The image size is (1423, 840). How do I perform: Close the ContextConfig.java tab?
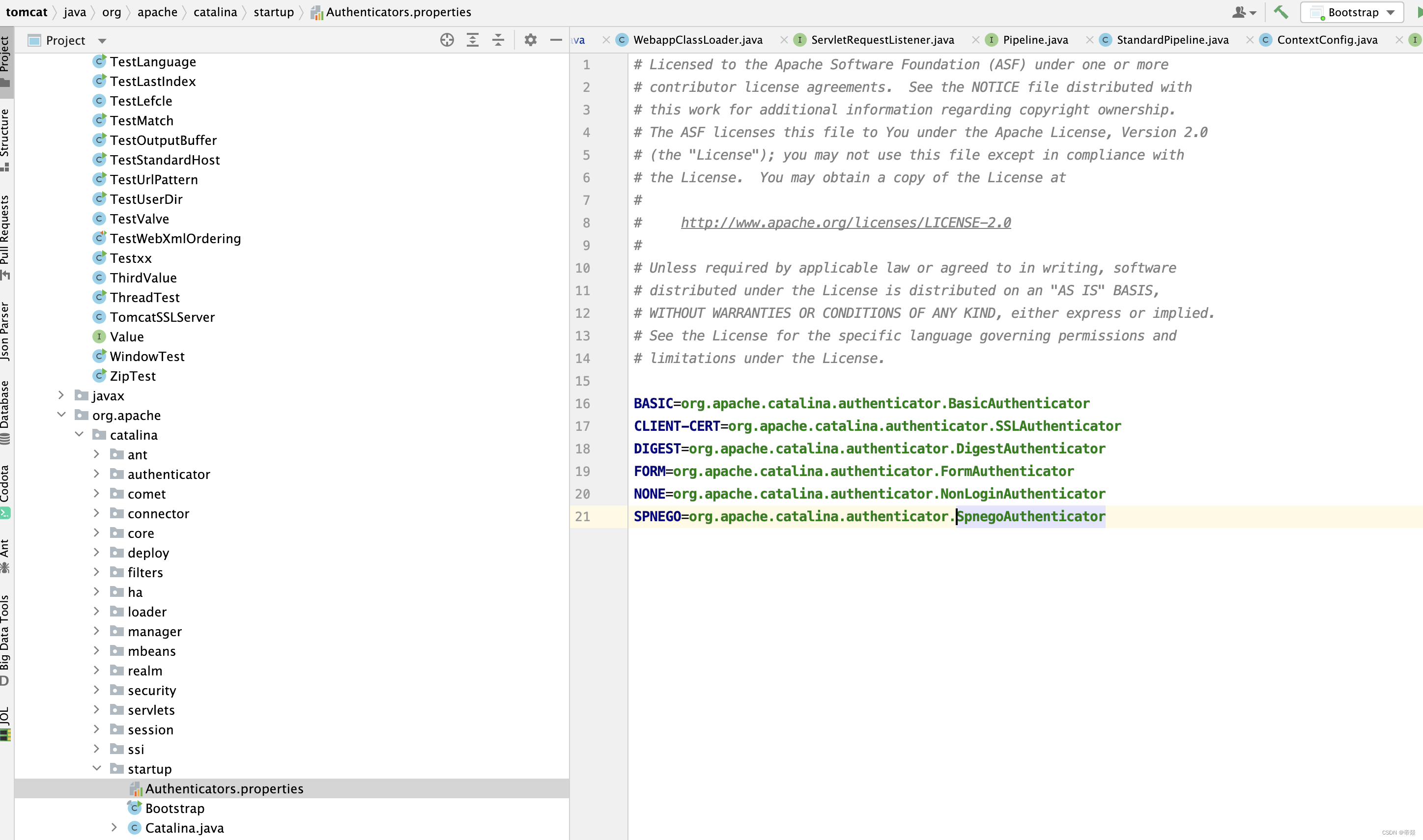1399,40
